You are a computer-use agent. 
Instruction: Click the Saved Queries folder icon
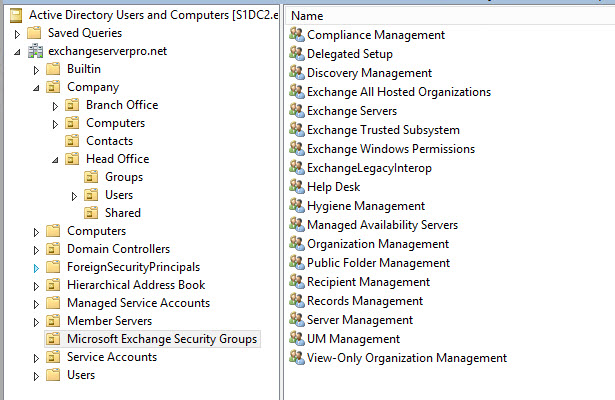[x=34, y=33]
